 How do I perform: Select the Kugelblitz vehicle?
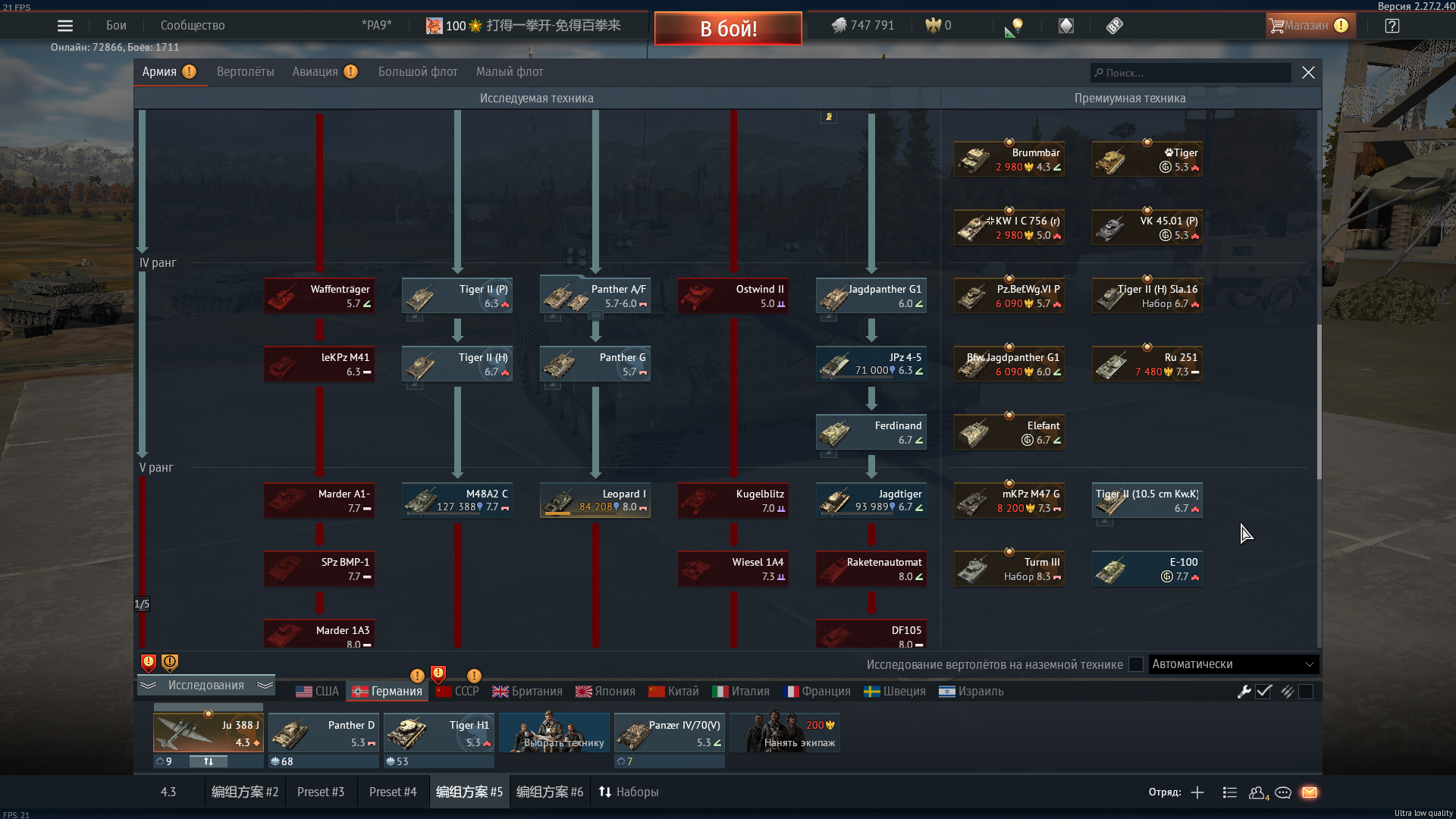coord(733,500)
